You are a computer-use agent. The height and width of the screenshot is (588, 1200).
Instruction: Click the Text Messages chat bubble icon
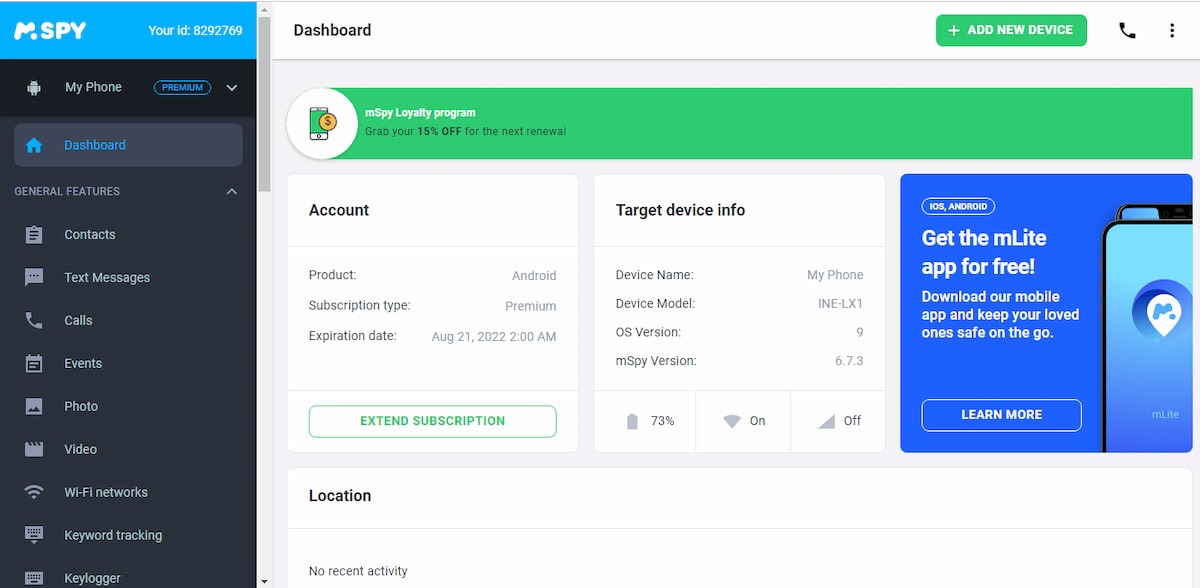(34, 277)
